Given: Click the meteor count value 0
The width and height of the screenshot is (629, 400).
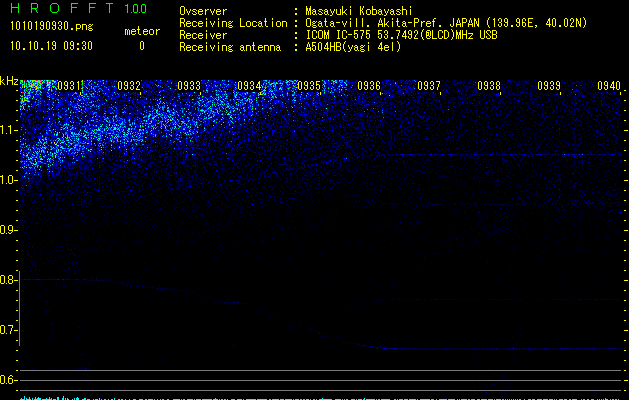Looking at the screenshot, I should (142, 46).
